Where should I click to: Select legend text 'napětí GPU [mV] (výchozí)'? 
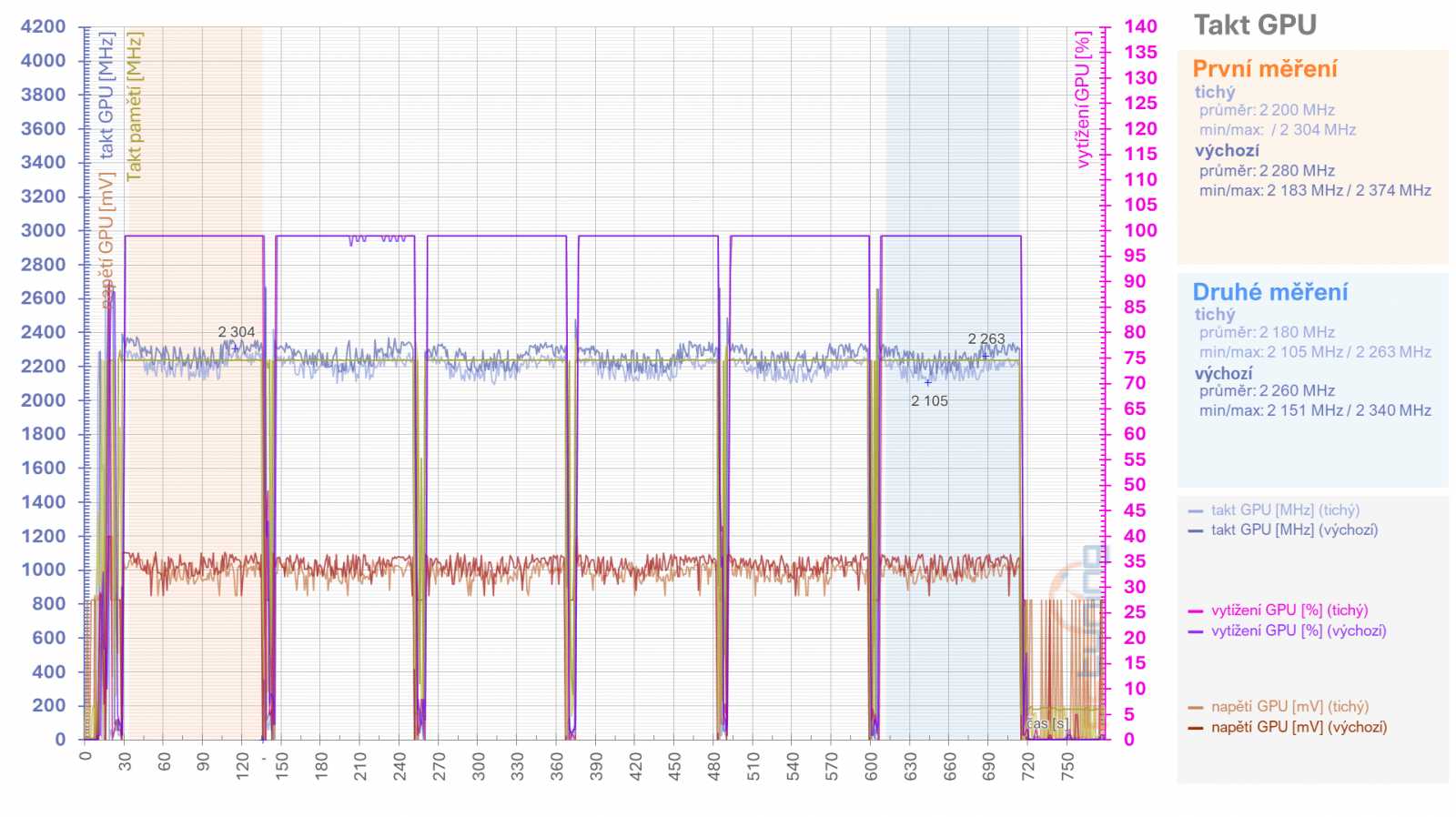(x=1299, y=727)
